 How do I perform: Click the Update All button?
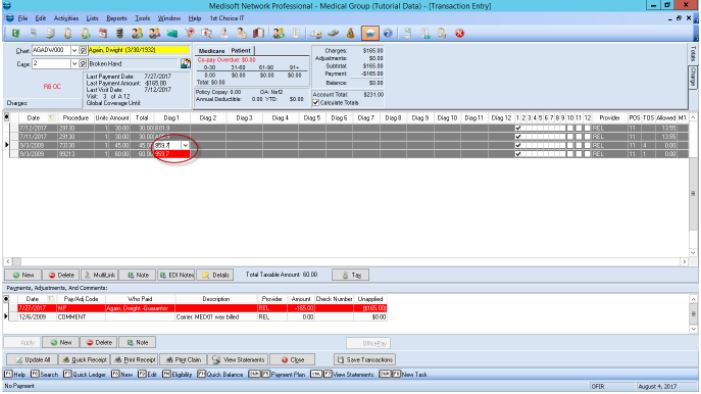pos(32,360)
